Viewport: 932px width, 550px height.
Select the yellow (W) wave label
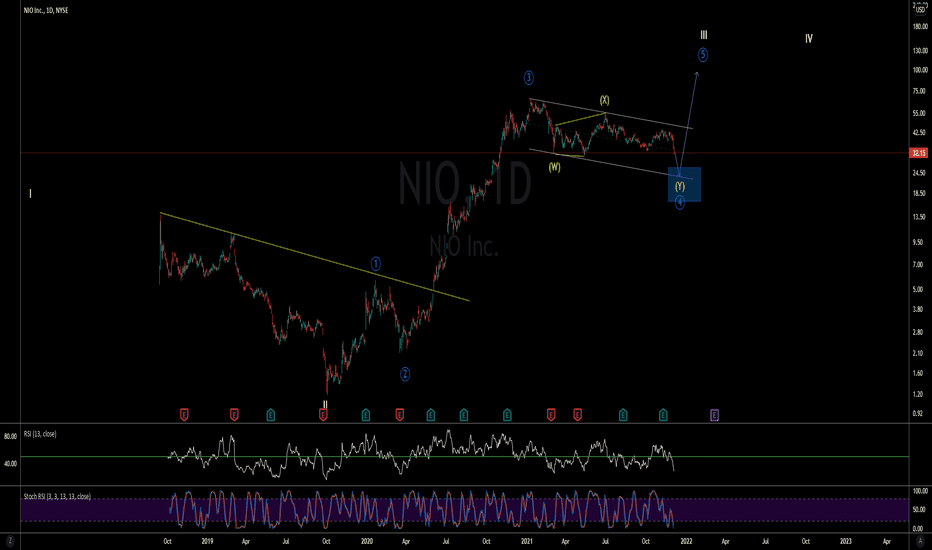(x=555, y=167)
